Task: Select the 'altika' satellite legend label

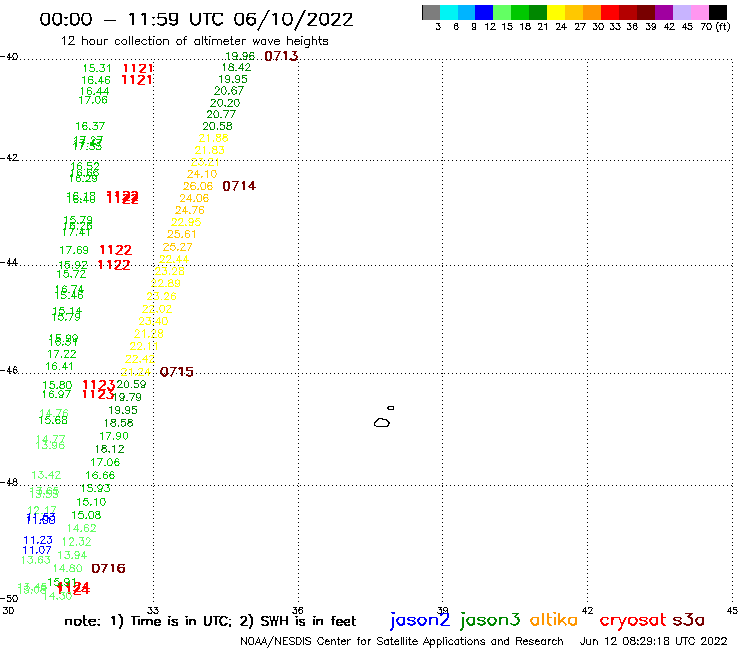Action: pos(554,620)
